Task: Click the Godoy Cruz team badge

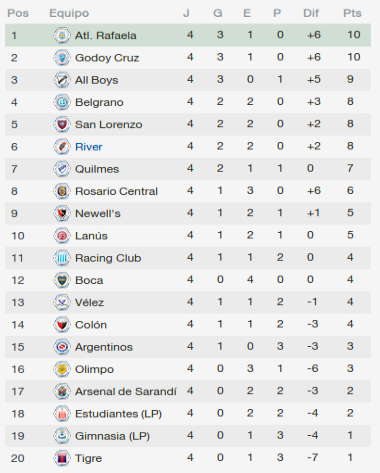Action: point(62,58)
